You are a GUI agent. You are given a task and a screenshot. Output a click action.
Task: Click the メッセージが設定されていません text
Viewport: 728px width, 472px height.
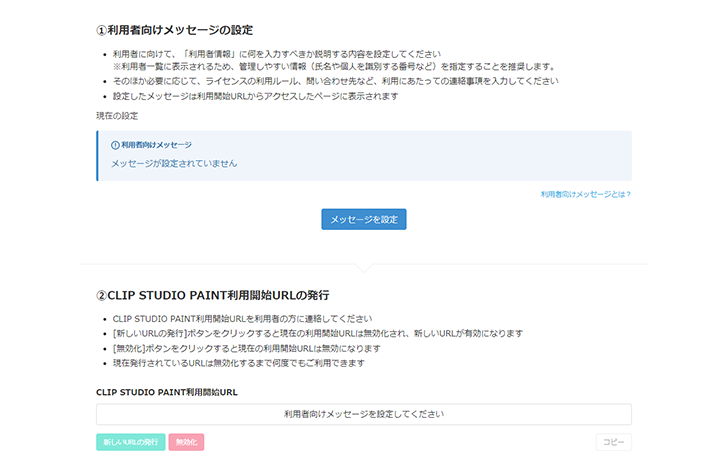(x=174, y=163)
